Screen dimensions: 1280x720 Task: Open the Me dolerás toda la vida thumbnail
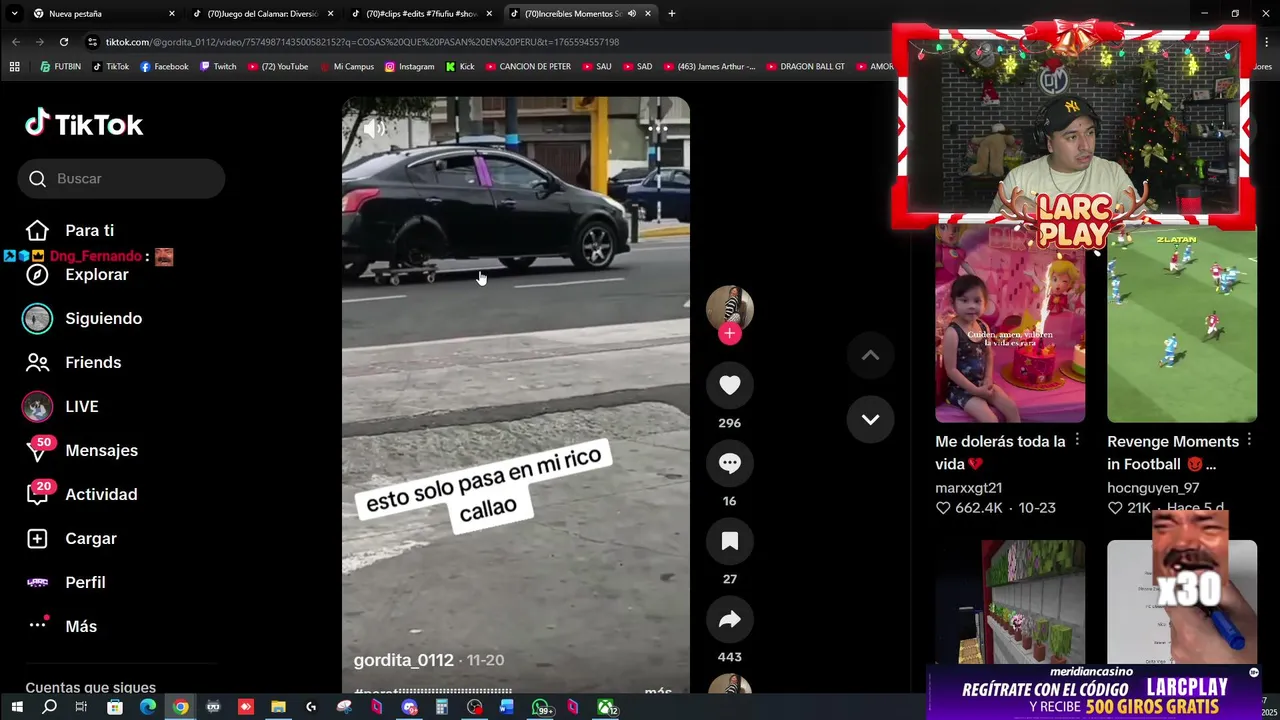[x=1010, y=323]
